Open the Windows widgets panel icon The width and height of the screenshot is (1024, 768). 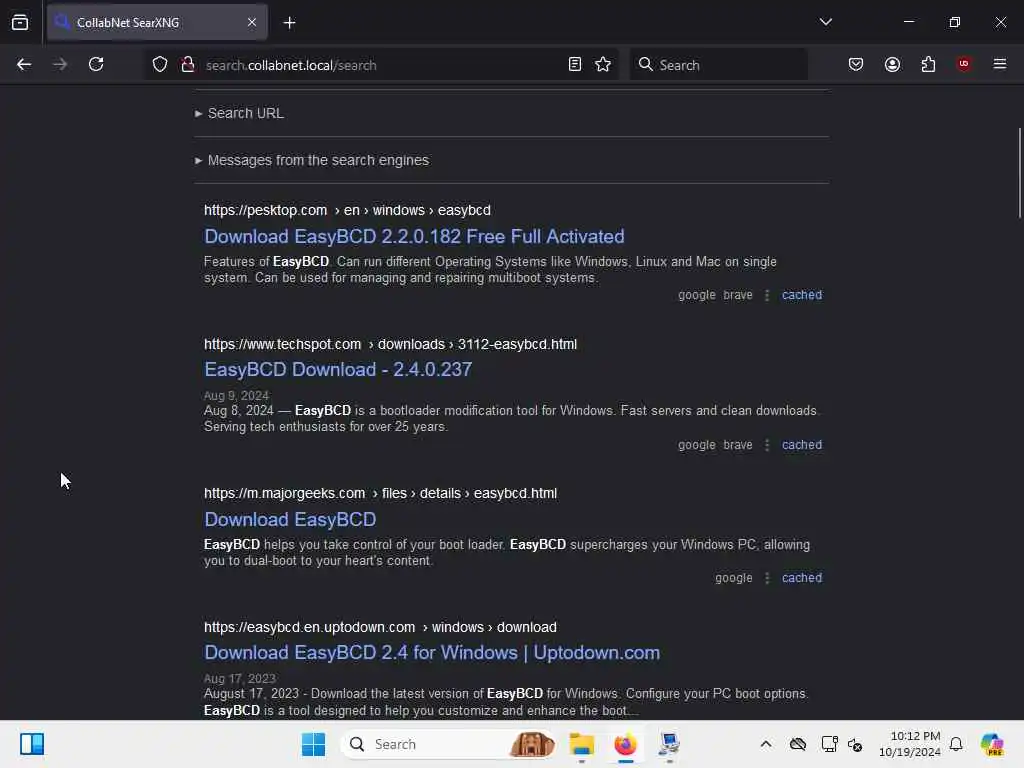31,744
